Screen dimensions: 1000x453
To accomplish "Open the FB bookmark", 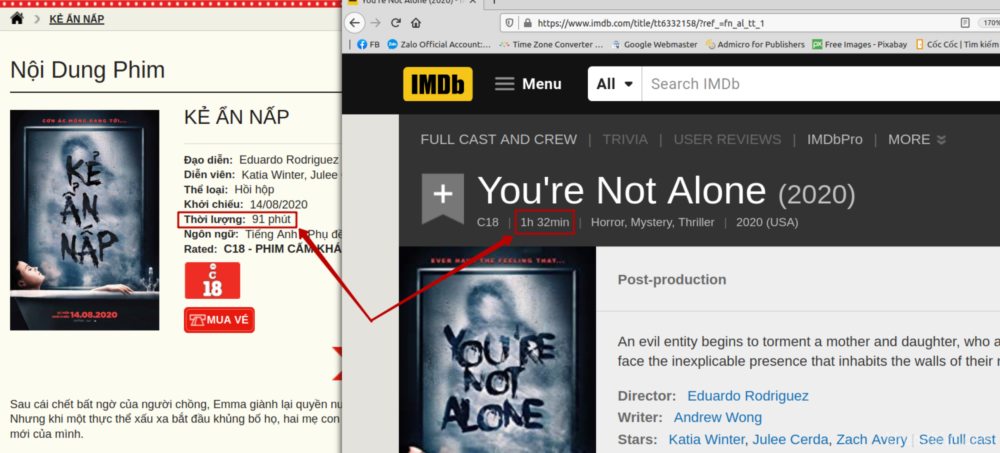I will pos(369,44).
